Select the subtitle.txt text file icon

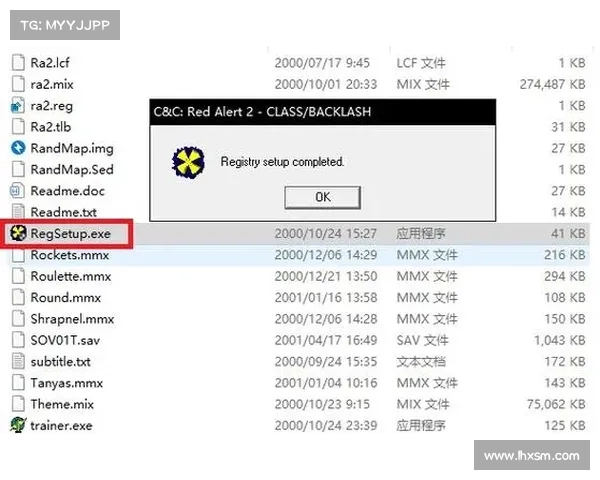(x=17, y=361)
